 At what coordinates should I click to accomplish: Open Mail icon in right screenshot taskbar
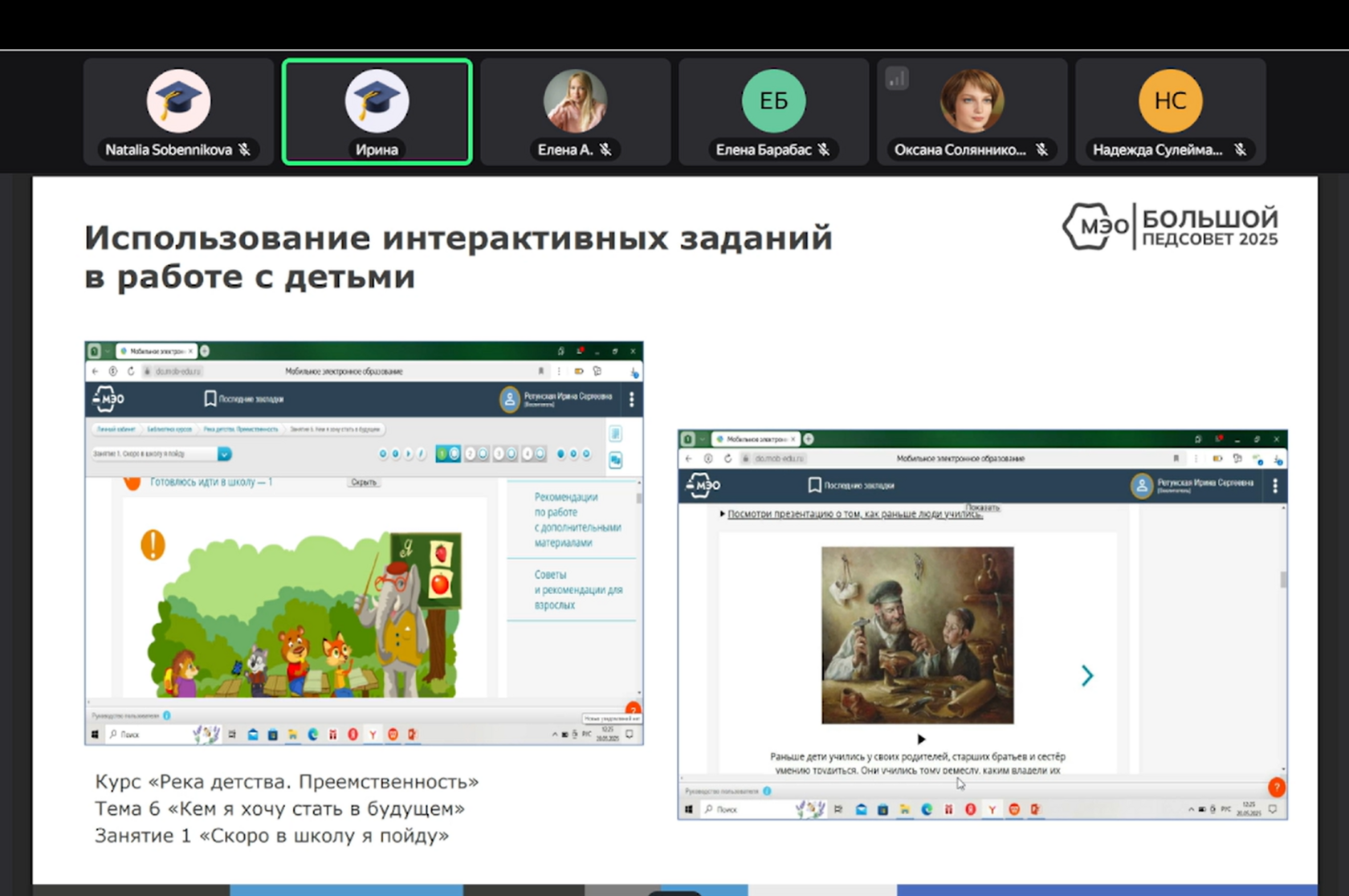tap(861, 809)
